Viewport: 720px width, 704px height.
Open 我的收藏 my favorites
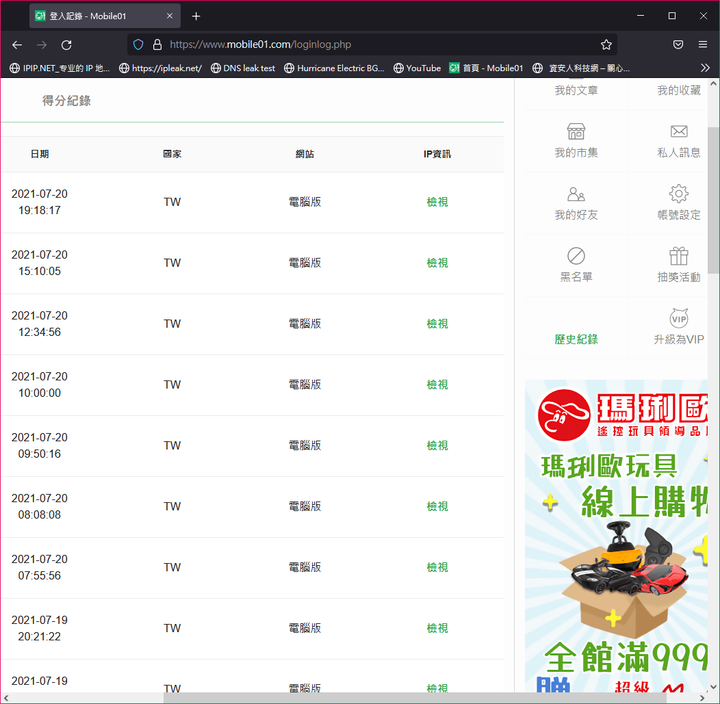[x=679, y=90]
